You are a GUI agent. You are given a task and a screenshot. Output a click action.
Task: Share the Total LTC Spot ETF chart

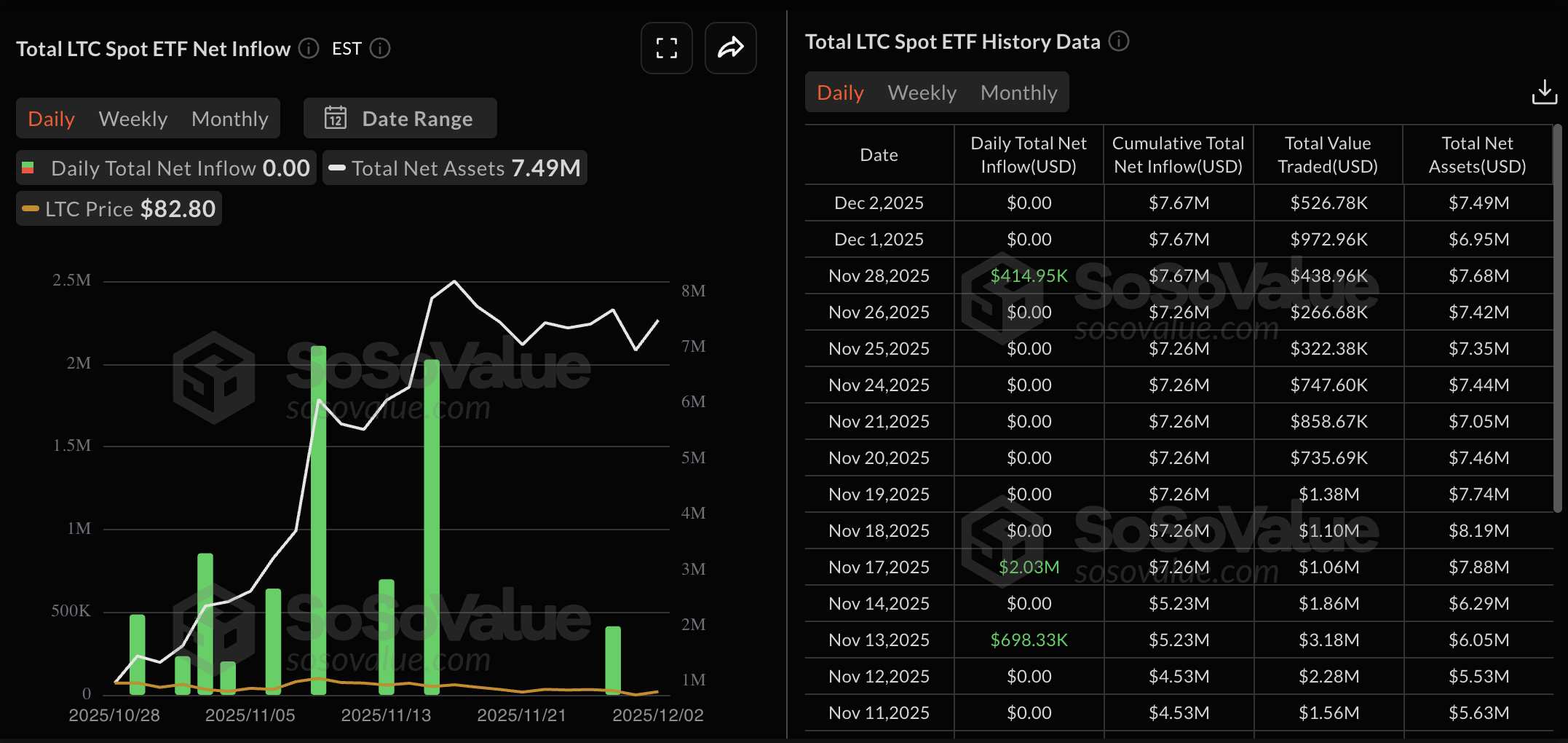(x=730, y=48)
